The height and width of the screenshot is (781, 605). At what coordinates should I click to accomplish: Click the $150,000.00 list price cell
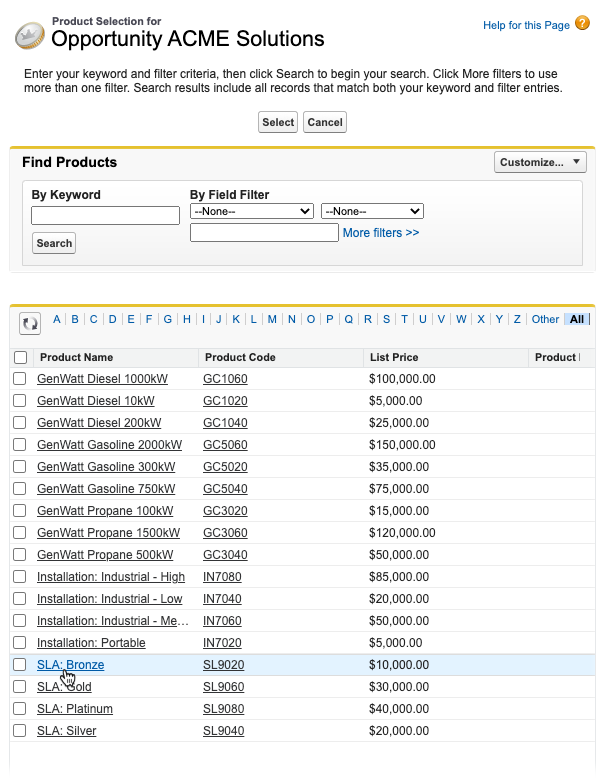click(x=402, y=444)
